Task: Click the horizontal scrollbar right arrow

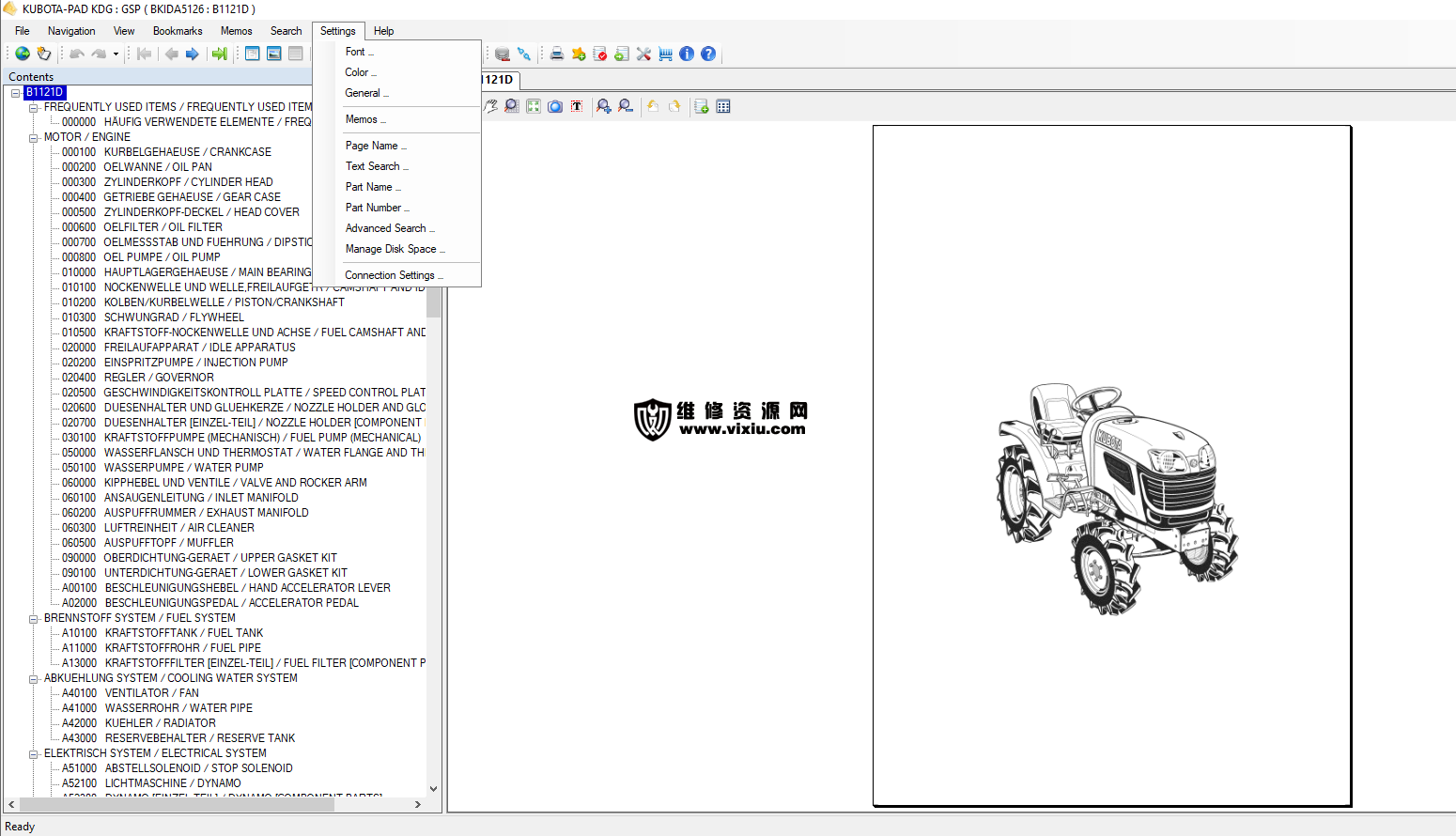Action: pos(418,804)
